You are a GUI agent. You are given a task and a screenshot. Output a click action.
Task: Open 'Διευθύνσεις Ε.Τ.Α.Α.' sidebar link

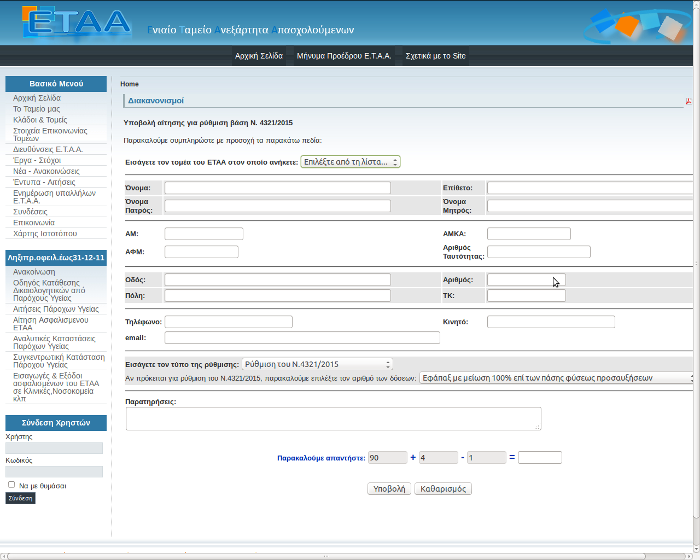point(48,149)
